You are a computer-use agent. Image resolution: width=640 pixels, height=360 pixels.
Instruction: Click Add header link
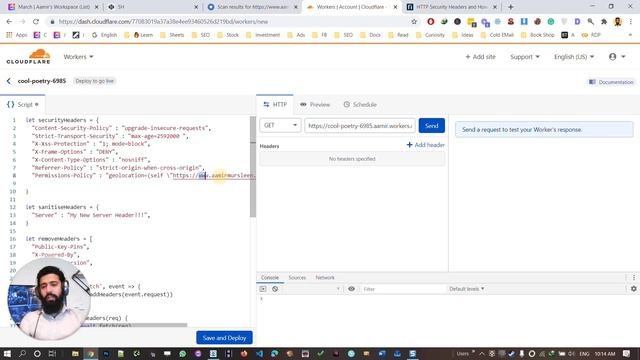click(x=425, y=145)
